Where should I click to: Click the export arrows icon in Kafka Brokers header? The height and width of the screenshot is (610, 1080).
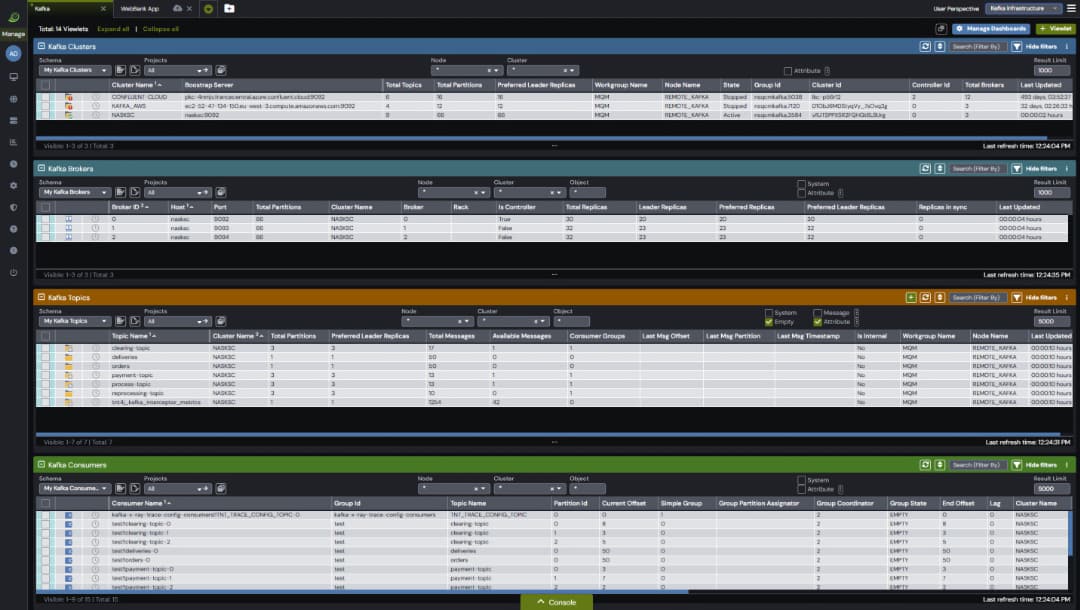point(940,169)
